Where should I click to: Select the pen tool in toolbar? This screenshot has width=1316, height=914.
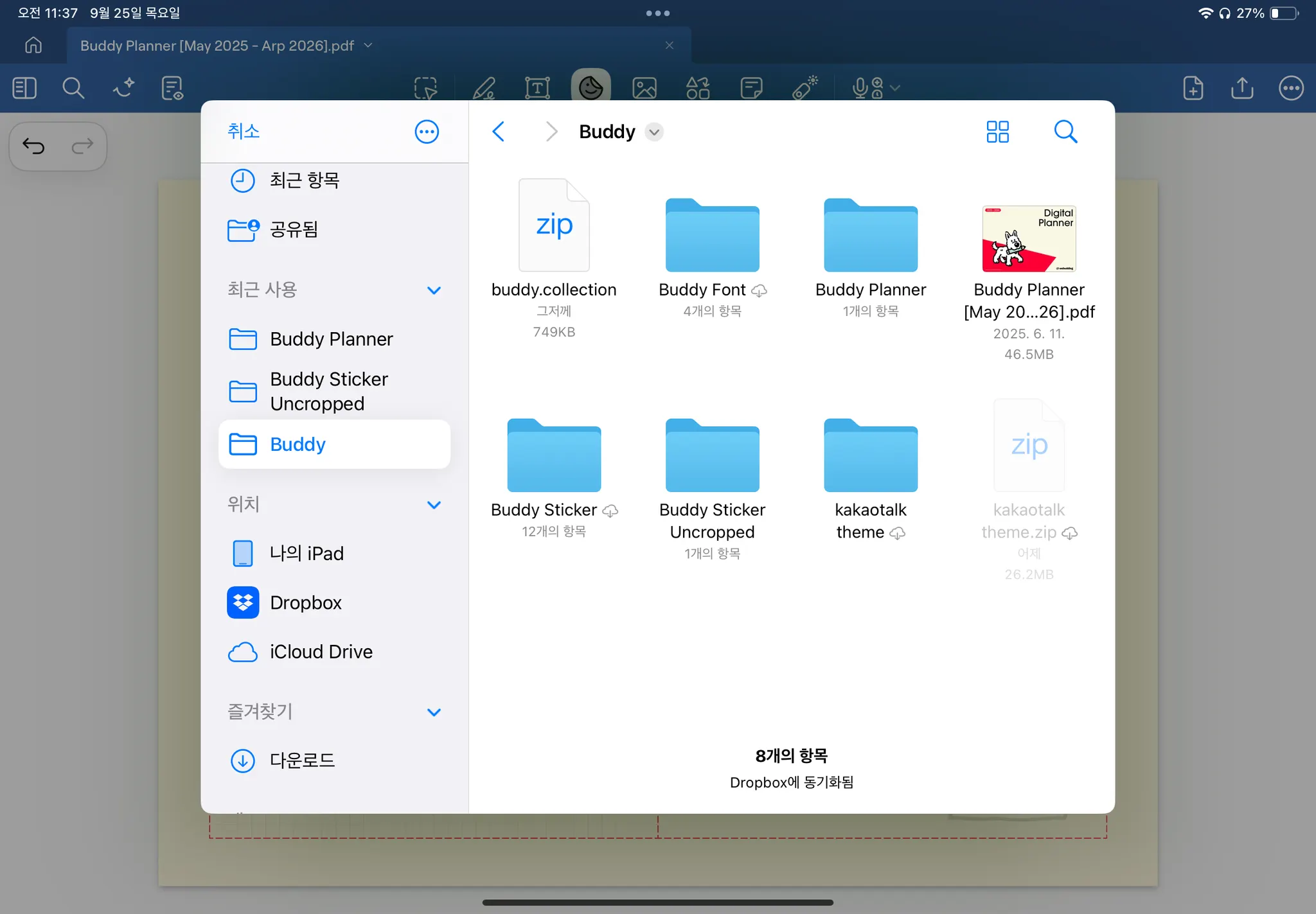coord(484,88)
